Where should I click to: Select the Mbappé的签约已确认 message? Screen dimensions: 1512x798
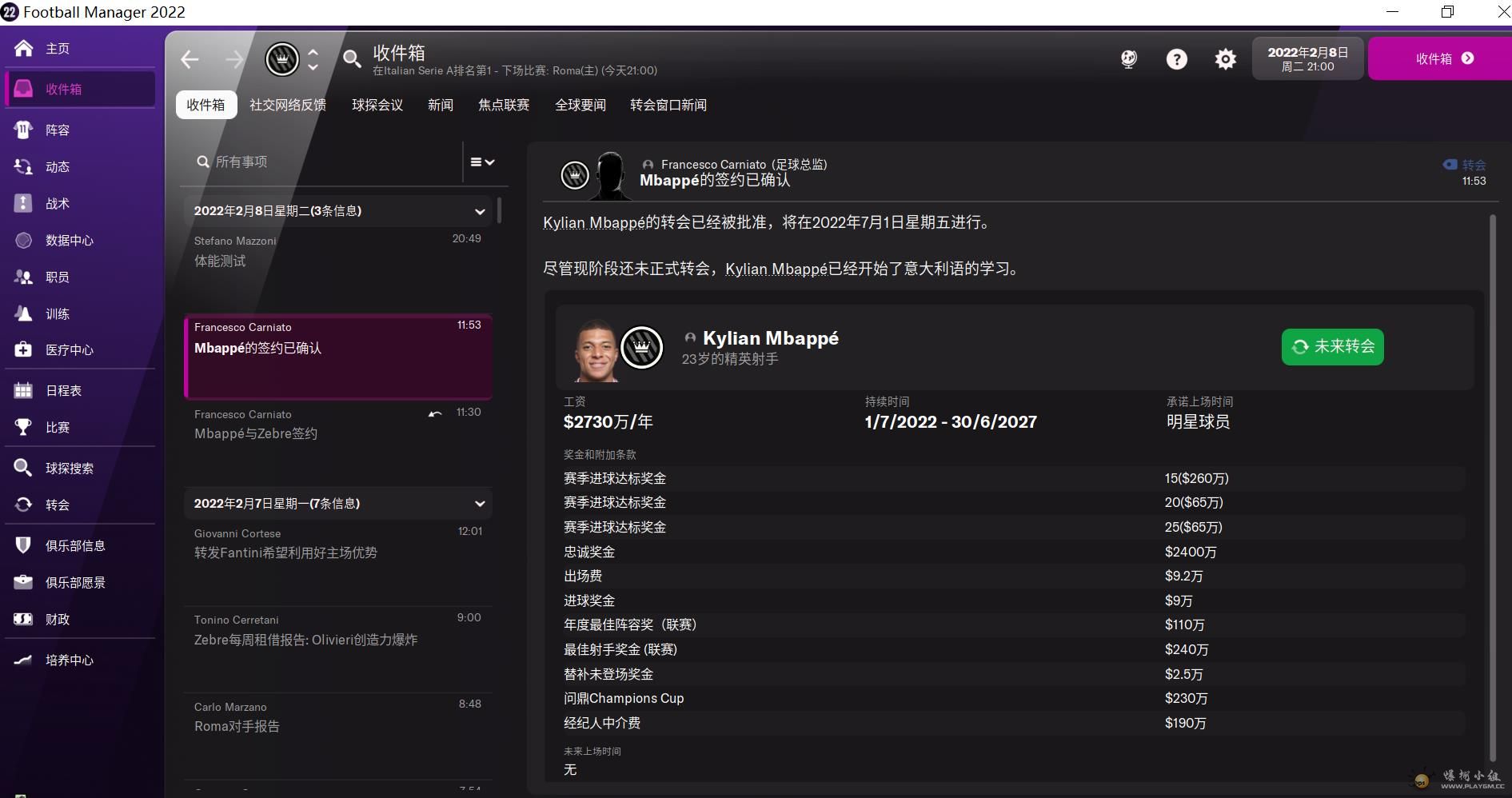[x=337, y=357]
